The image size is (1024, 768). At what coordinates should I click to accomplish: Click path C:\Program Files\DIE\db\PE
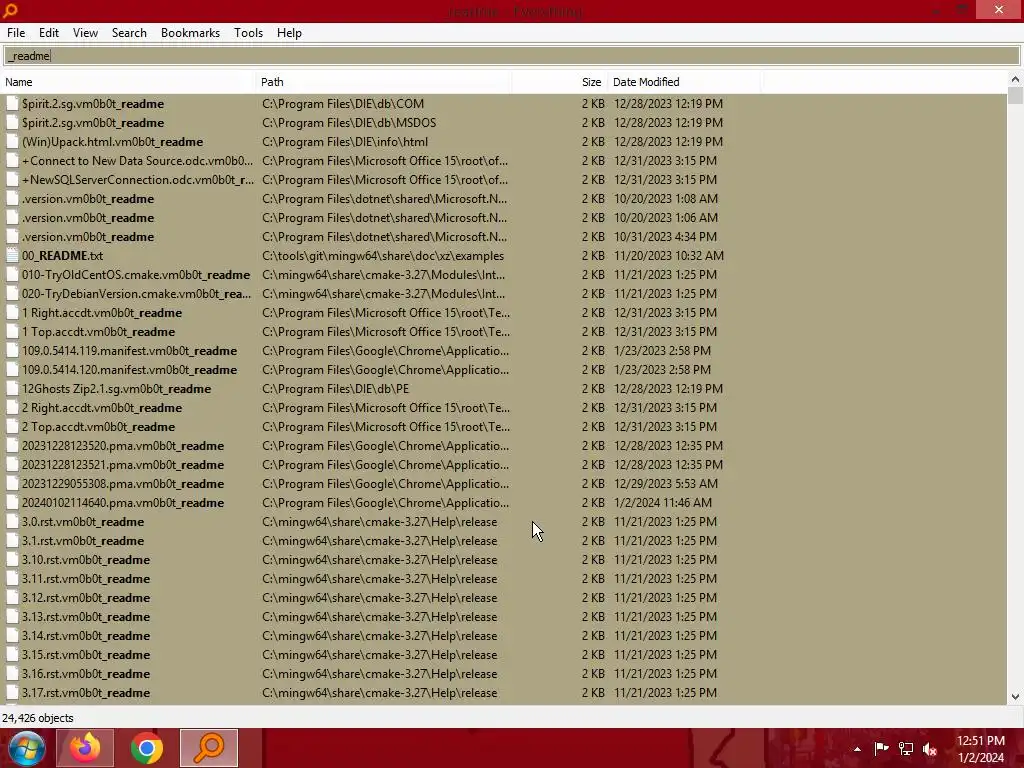click(x=335, y=389)
